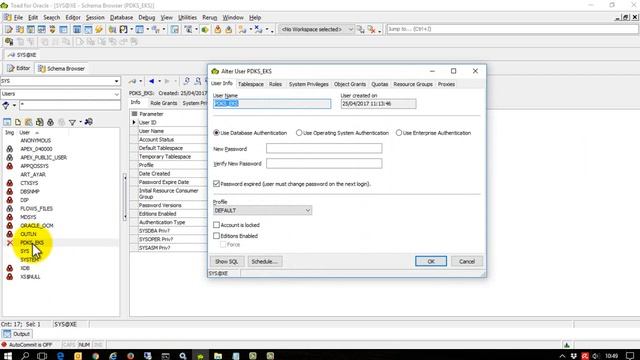
Task: Click the lock user icon in list toolbar
Action: coord(50,122)
